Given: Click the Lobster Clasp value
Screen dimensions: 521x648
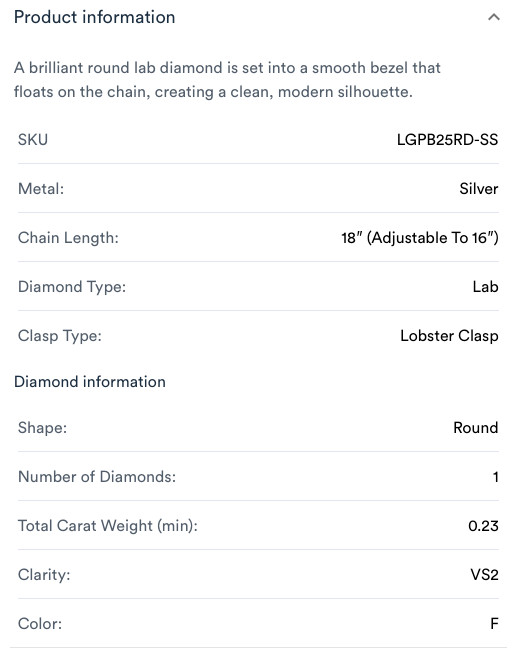Looking at the screenshot, I should [449, 336].
